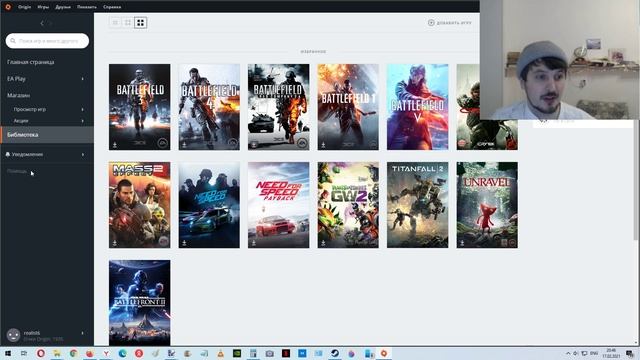Screen dimensions: 640x360
Task: Click the search magnifier icon
Action: (x=13, y=41)
